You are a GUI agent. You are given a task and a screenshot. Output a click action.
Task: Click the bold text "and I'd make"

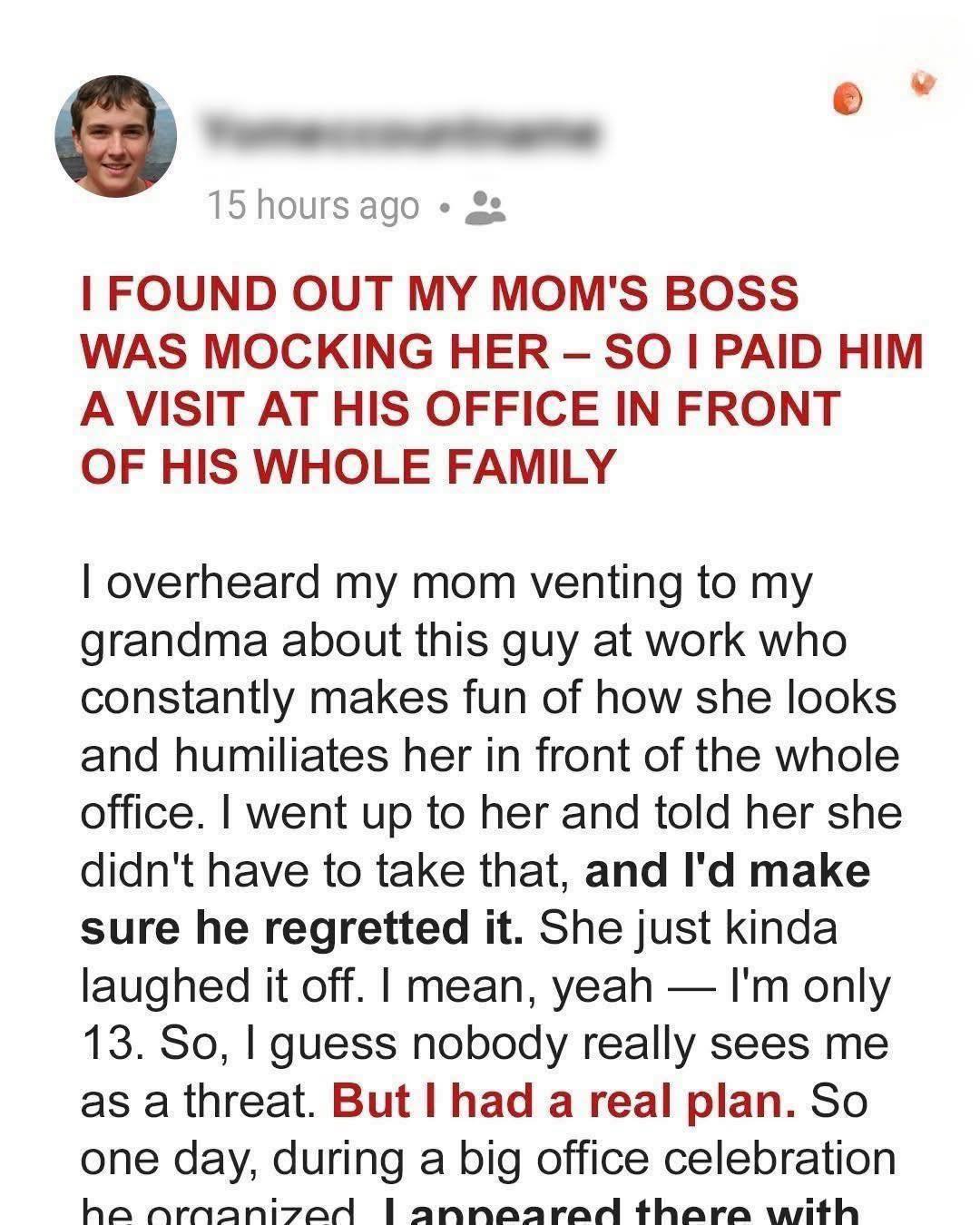[x=728, y=871]
